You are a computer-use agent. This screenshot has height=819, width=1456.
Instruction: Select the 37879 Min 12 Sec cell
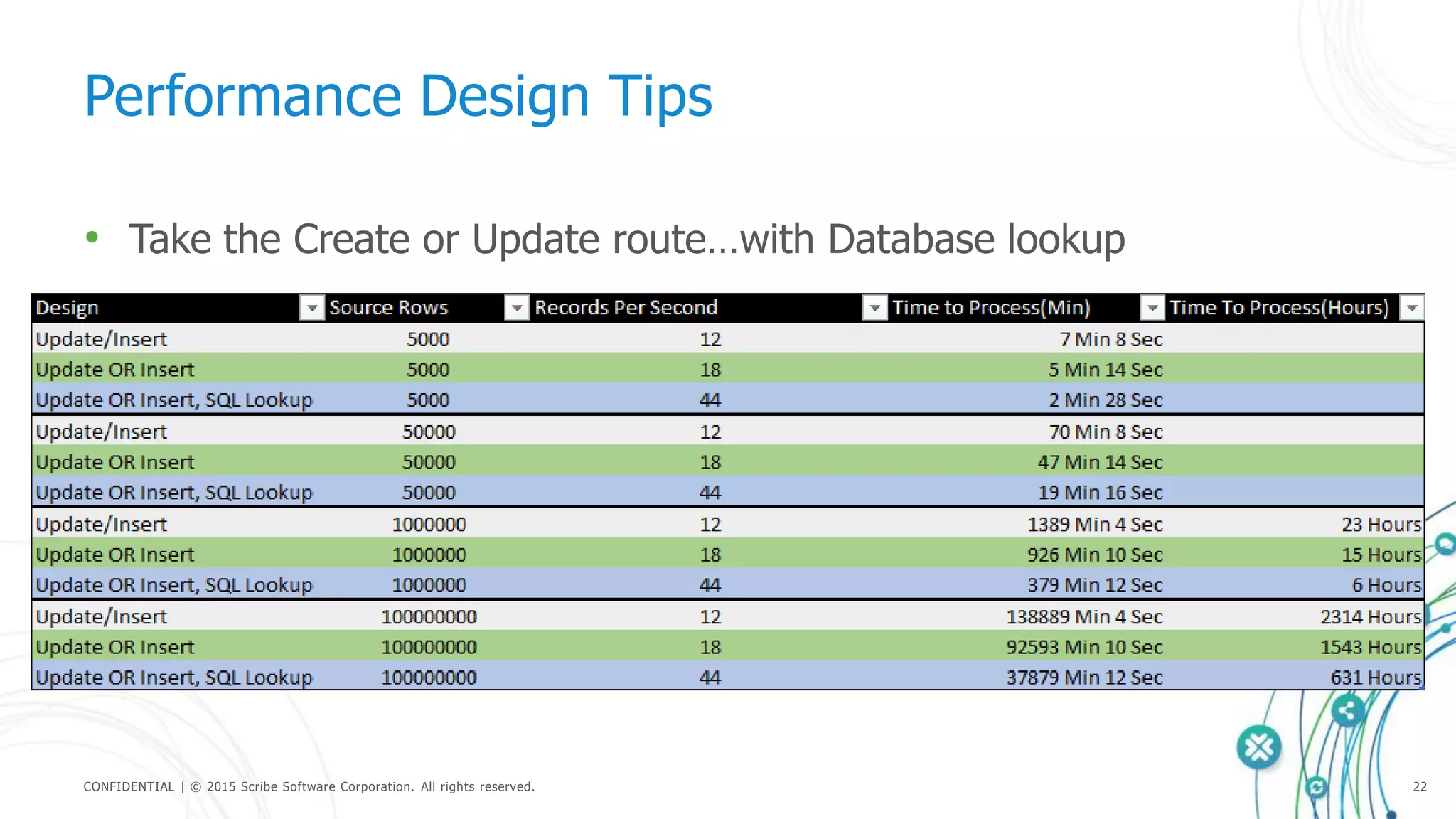click(x=1083, y=678)
